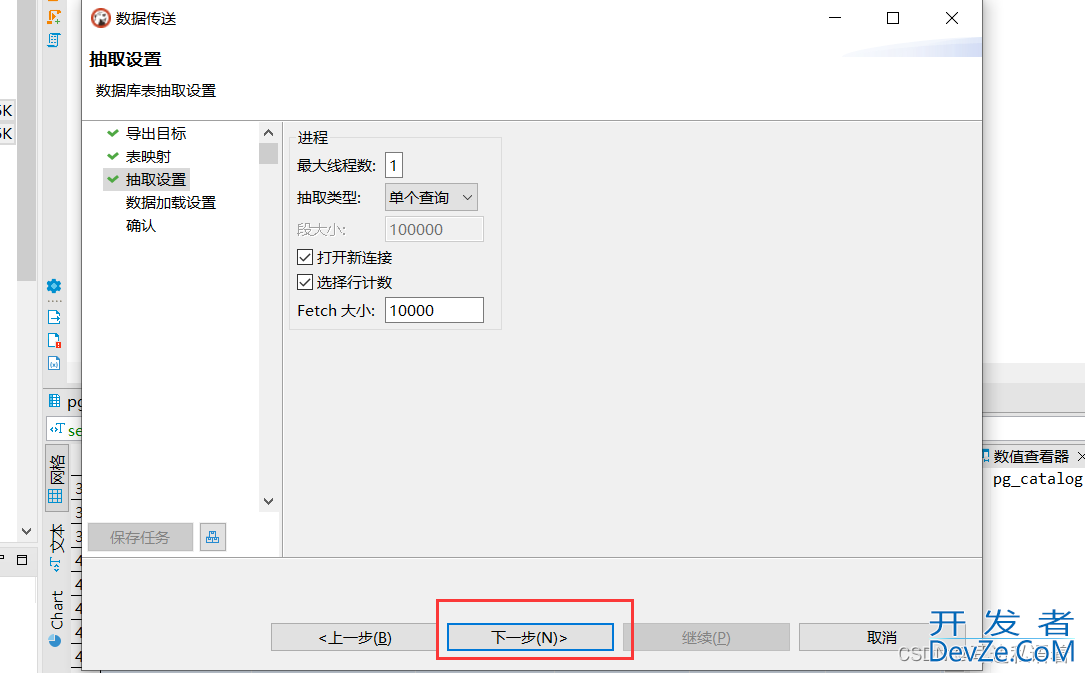Click the 下一步(N) button

[x=530, y=637]
